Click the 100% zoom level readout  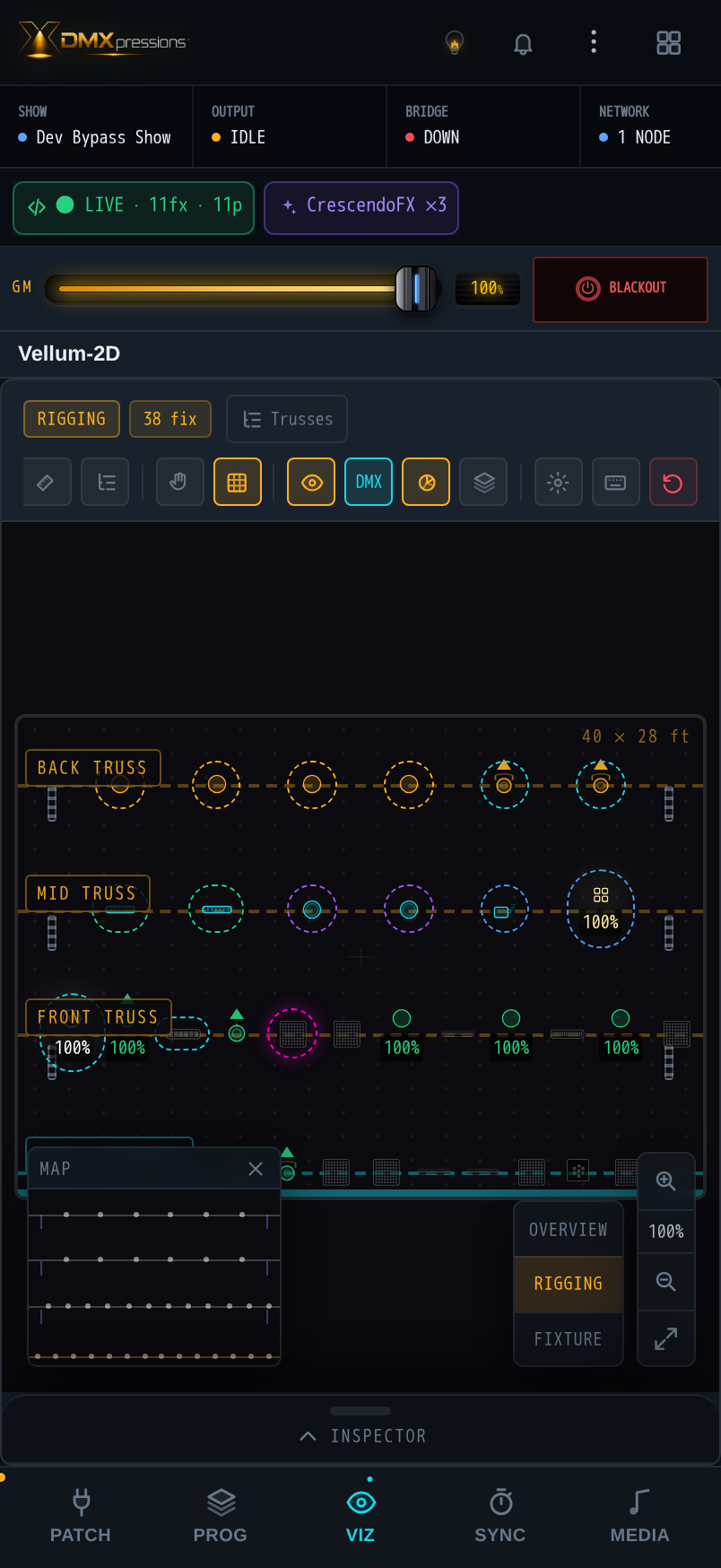(666, 1232)
